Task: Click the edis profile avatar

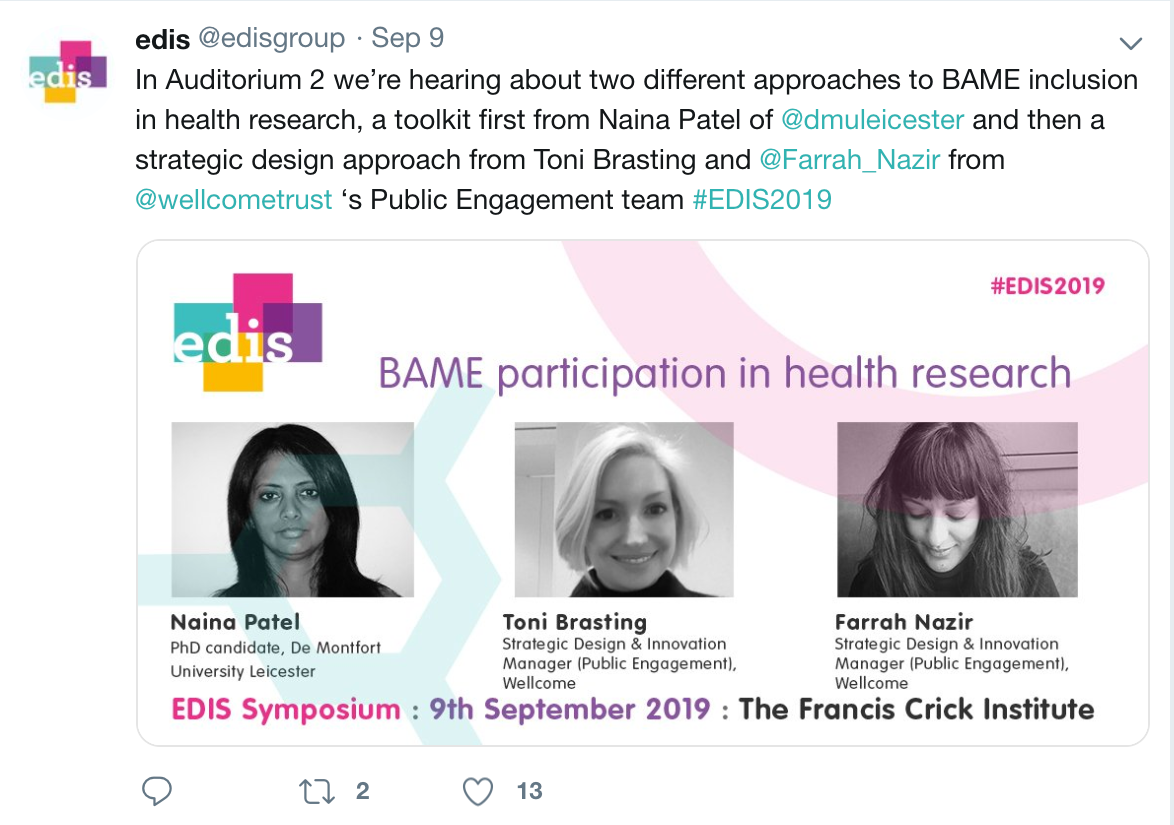Action: (x=67, y=72)
